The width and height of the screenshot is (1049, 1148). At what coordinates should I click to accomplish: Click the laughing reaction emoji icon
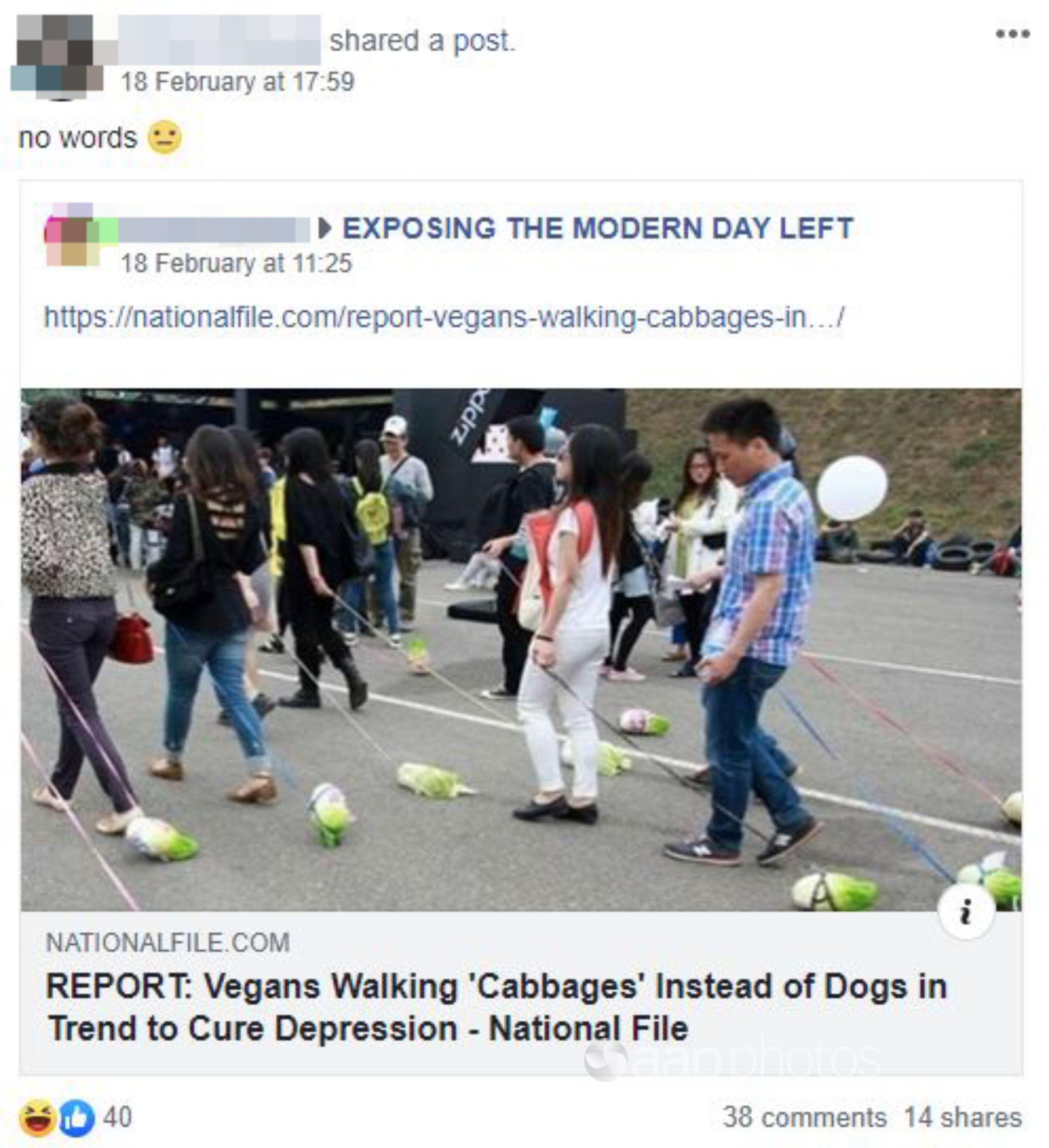click(x=37, y=1118)
